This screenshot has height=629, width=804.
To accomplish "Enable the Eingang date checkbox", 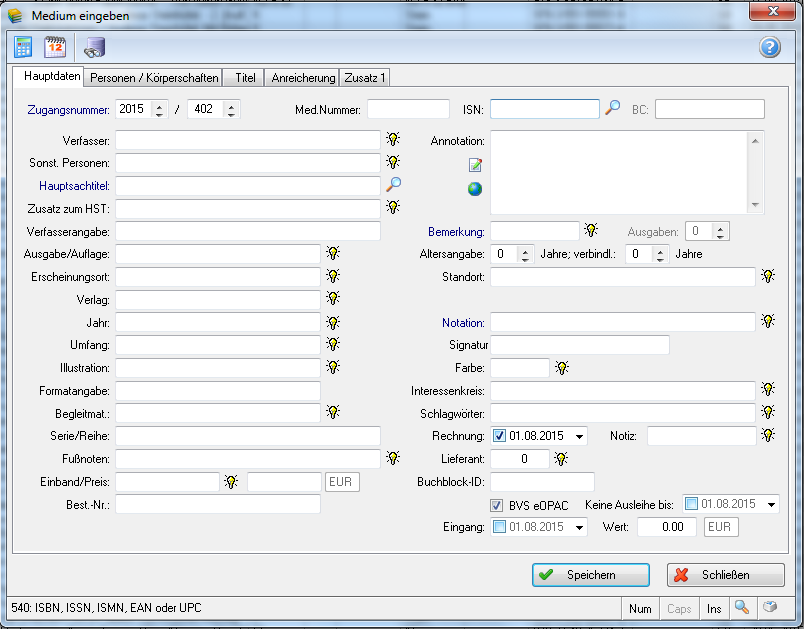I will click(500, 527).
